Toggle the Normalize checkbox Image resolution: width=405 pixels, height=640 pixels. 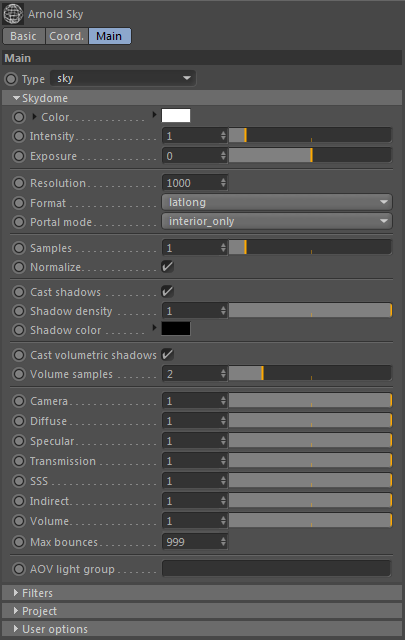tap(167, 267)
